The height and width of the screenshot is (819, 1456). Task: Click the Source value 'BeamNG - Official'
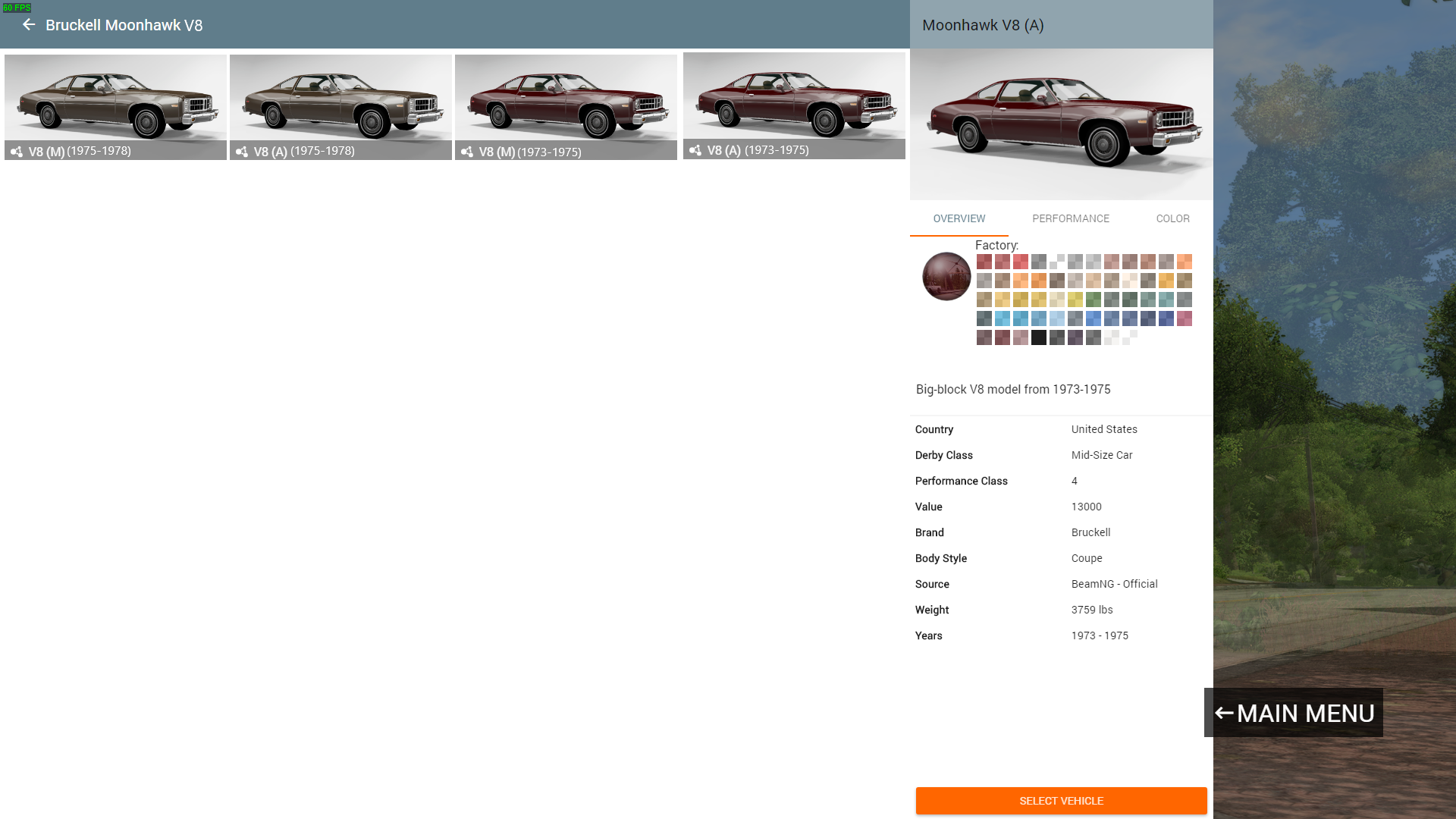pos(1115,584)
